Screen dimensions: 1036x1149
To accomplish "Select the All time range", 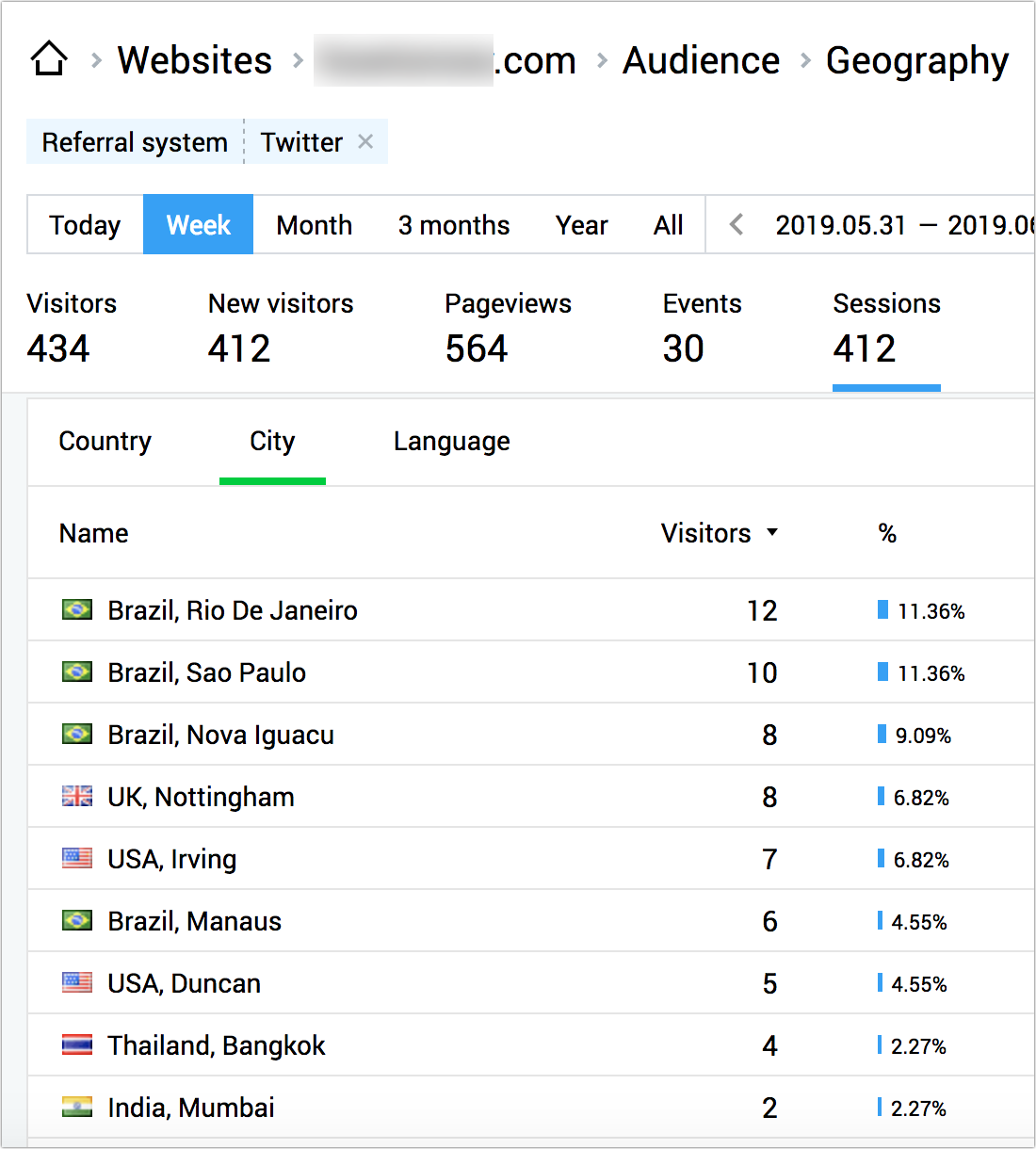I will pyautogui.click(x=668, y=224).
